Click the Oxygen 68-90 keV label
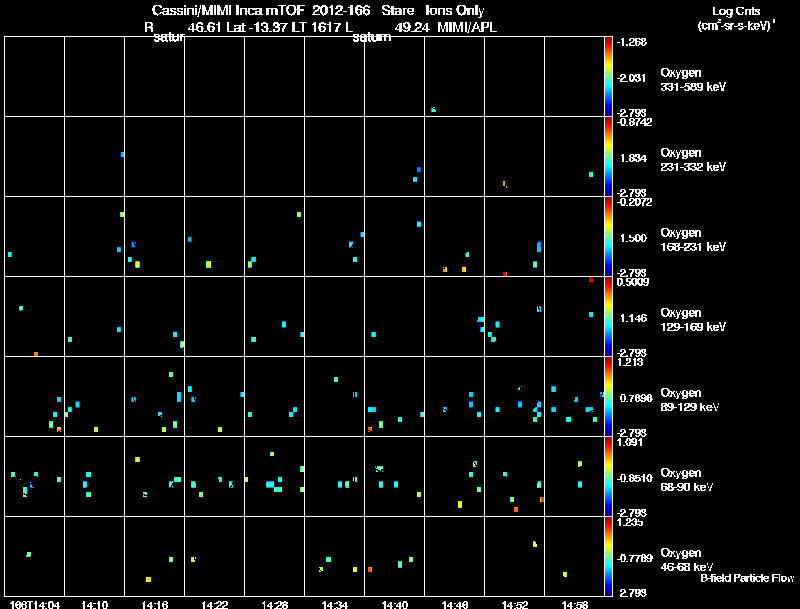The width and height of the screenshot is (800, 609). pyautogui.click(x=687, y=480)
